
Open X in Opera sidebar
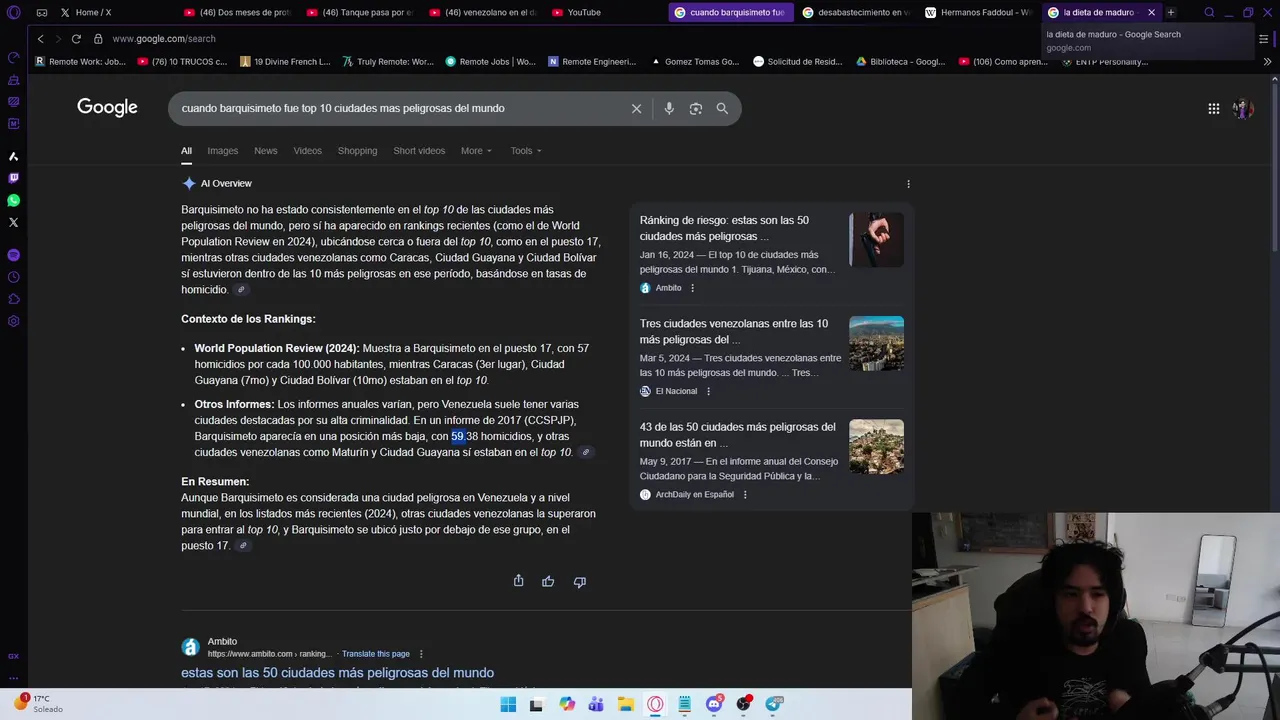click(13, 222)
